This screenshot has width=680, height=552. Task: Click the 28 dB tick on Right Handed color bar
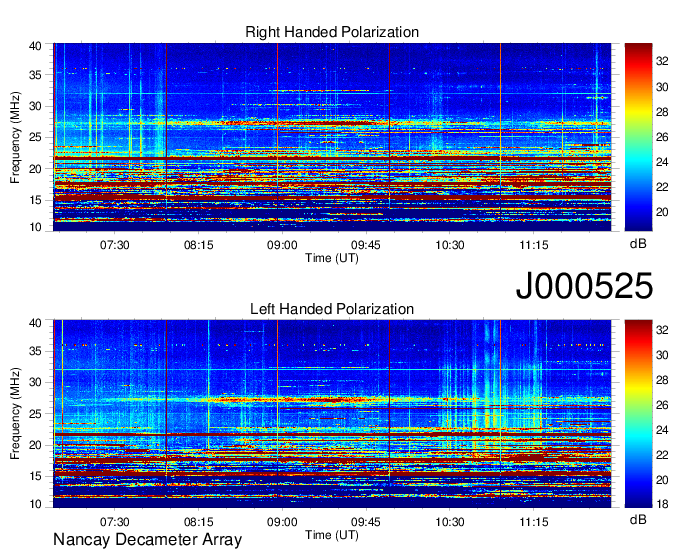coord(662,112)
